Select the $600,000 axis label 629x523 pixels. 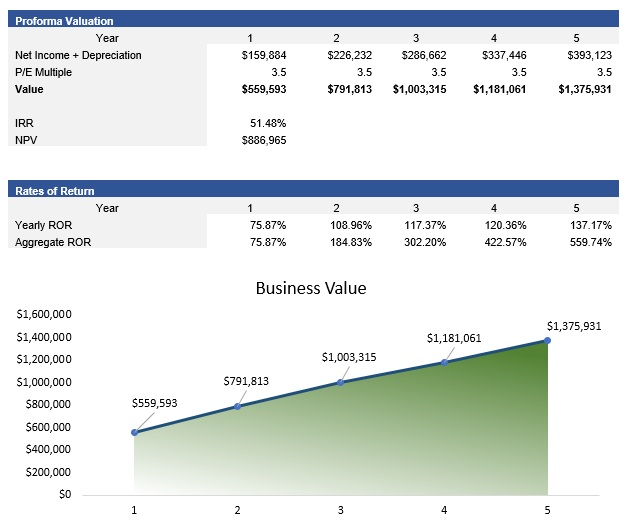click(x=49, y=427)
